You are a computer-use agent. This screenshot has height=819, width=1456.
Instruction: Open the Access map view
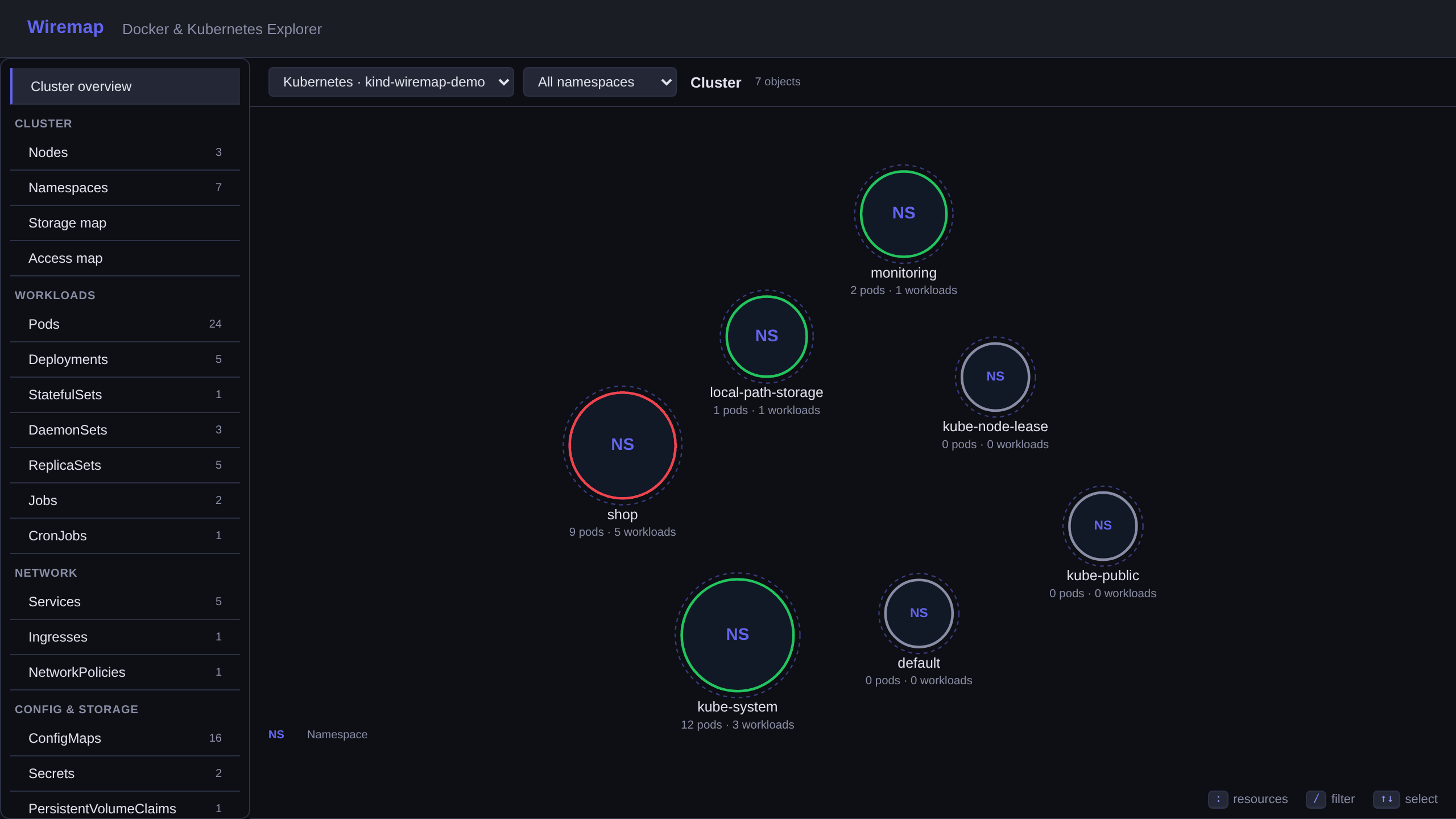(x=125, y=258)
